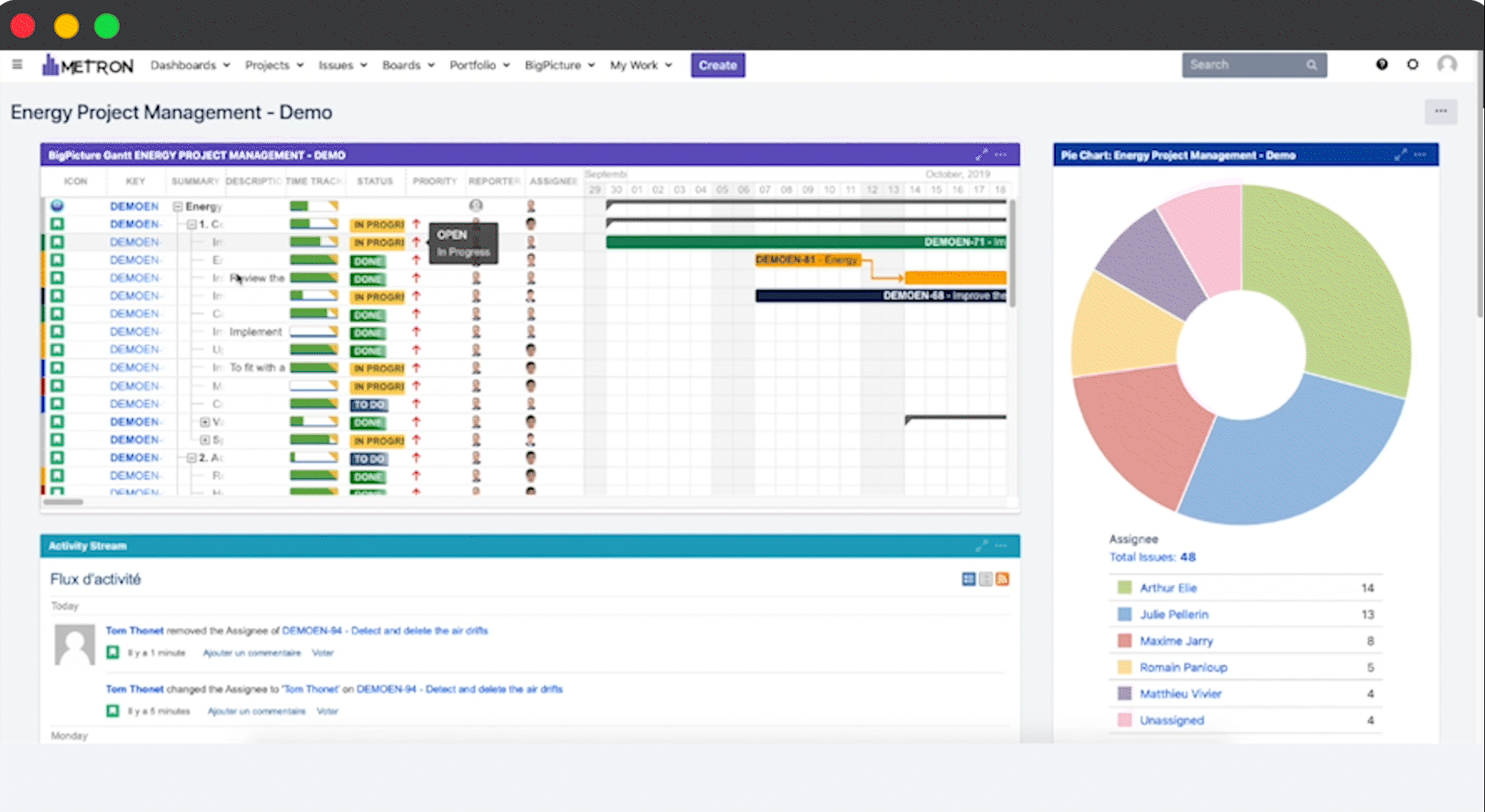This screenshot has height=812, width=1485.
Task: Collapse the Energy tree node
Action: click(177, 206)
